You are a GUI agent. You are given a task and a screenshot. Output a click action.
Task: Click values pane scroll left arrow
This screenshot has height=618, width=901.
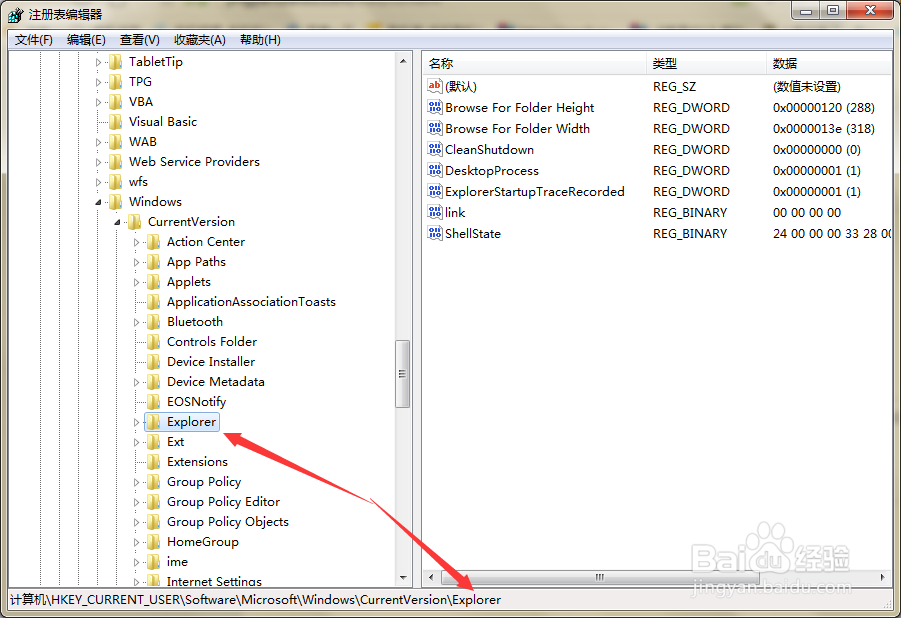pyautogui.click(x=432, y=577)
